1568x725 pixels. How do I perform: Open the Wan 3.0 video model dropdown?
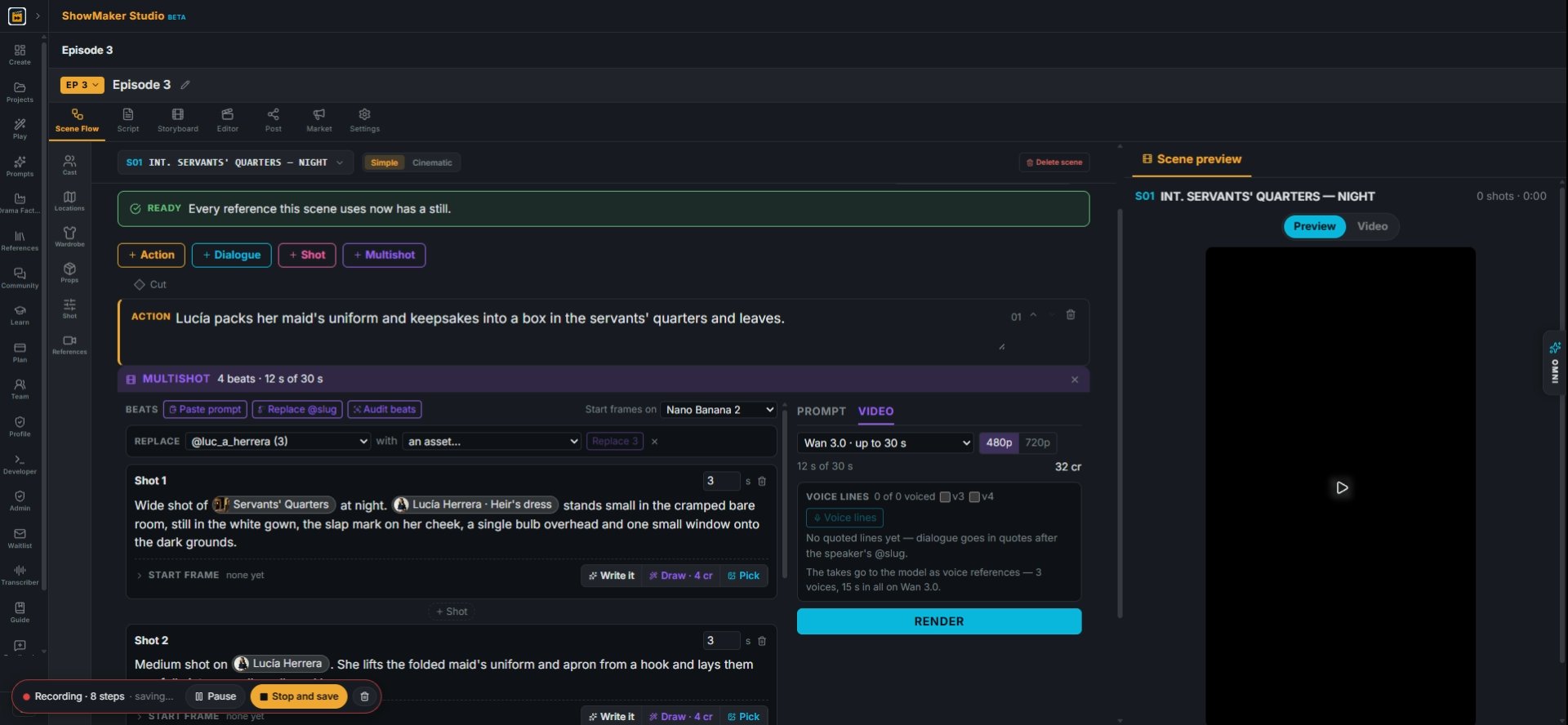pos(885,443)
